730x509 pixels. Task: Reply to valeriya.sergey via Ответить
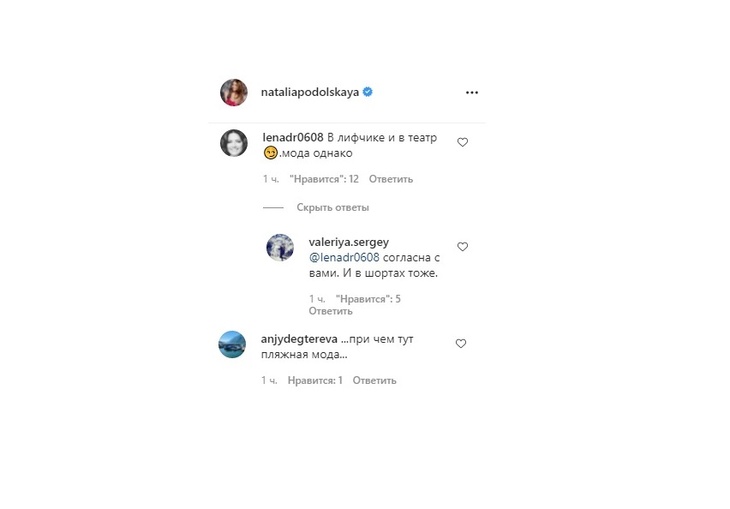point(331,311)
